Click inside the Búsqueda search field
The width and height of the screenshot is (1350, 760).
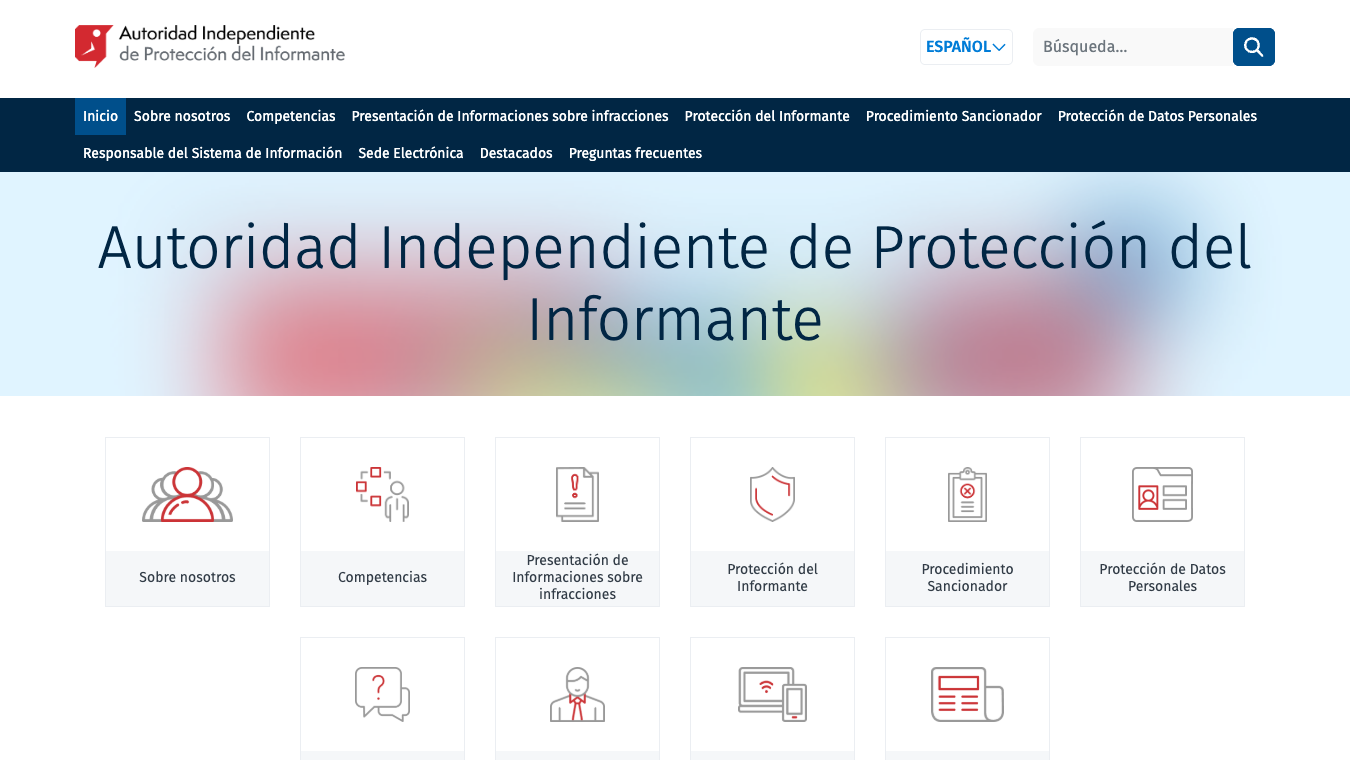point(1130,46)
